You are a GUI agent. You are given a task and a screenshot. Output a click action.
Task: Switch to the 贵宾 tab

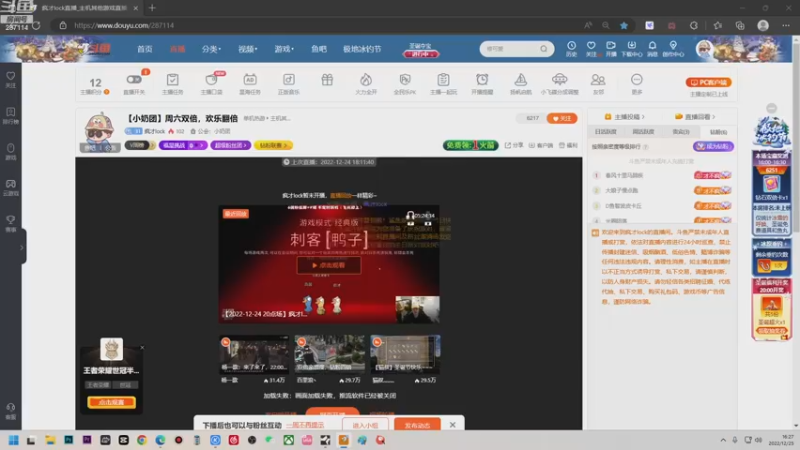681,132
